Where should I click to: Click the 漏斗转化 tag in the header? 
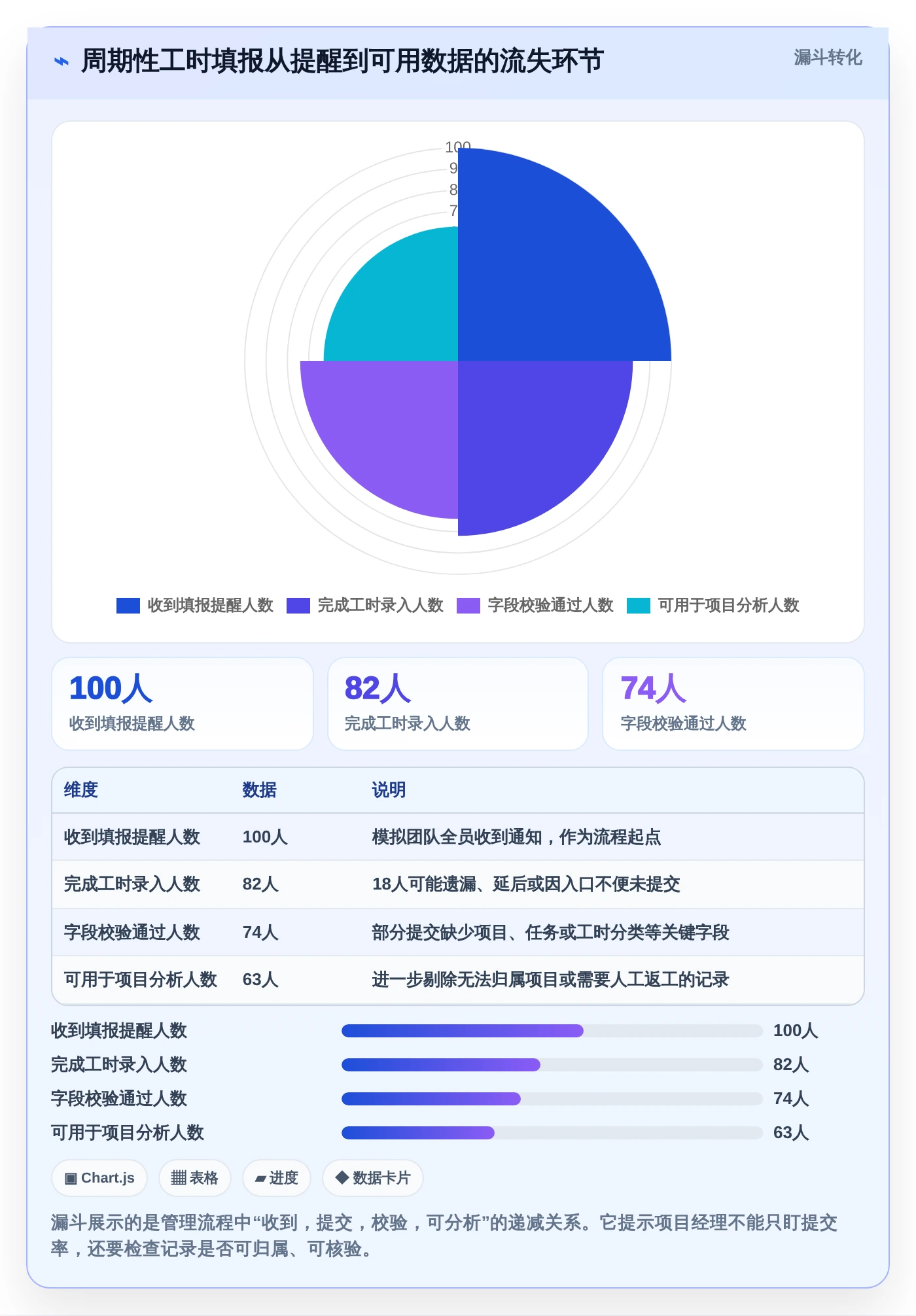pyautogui.click(x=828, y=58)
